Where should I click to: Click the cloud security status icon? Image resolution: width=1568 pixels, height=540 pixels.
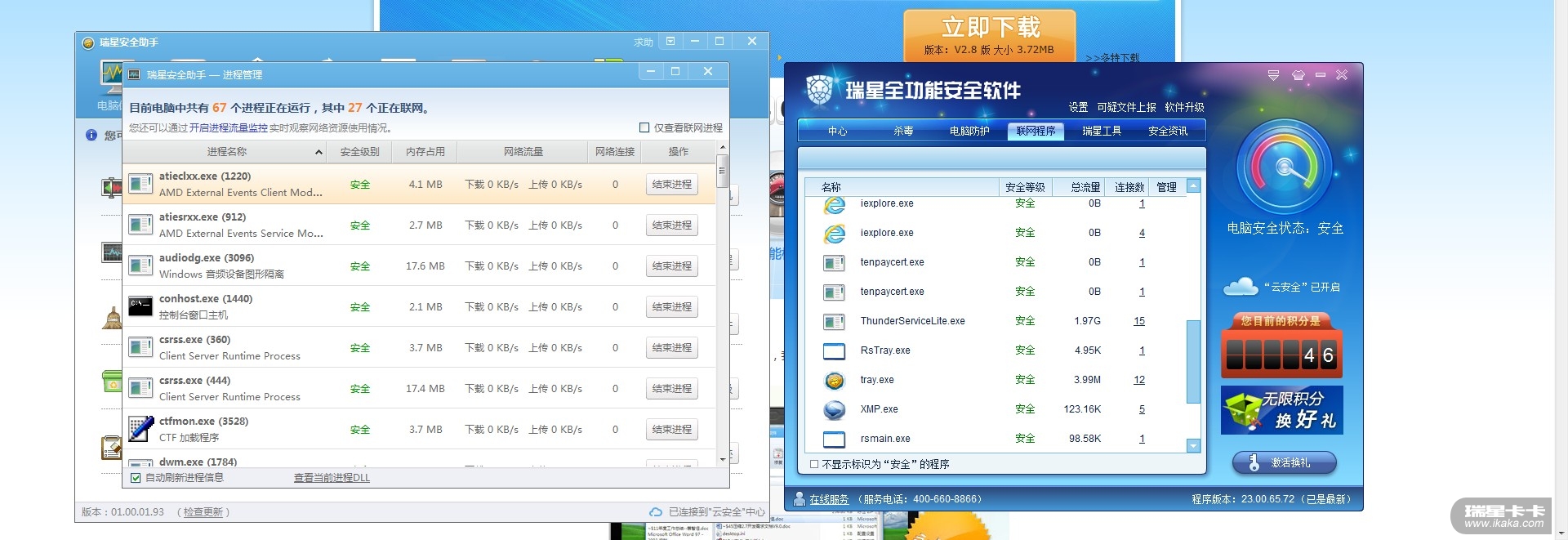pyautogui.click(x=1241, y=287)
